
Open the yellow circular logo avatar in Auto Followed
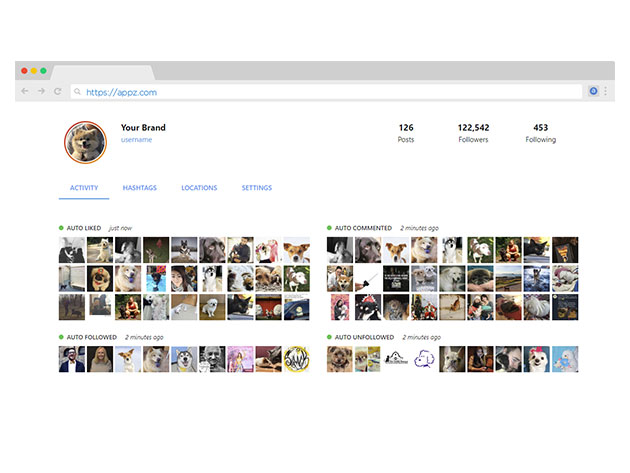click(x=297, y=359)
